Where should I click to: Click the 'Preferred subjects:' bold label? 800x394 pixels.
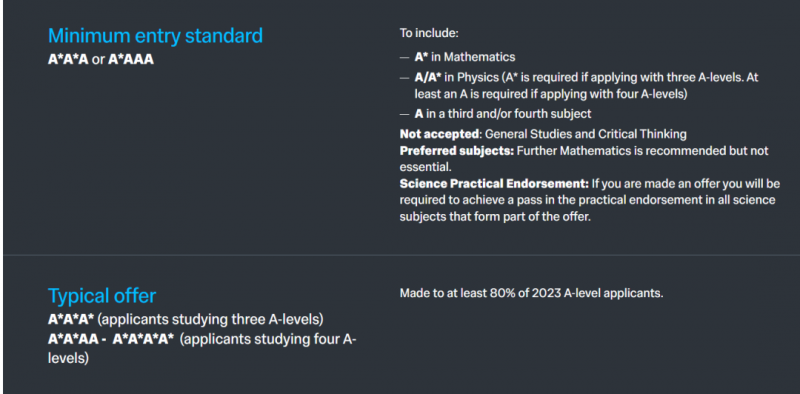point(457,152)
